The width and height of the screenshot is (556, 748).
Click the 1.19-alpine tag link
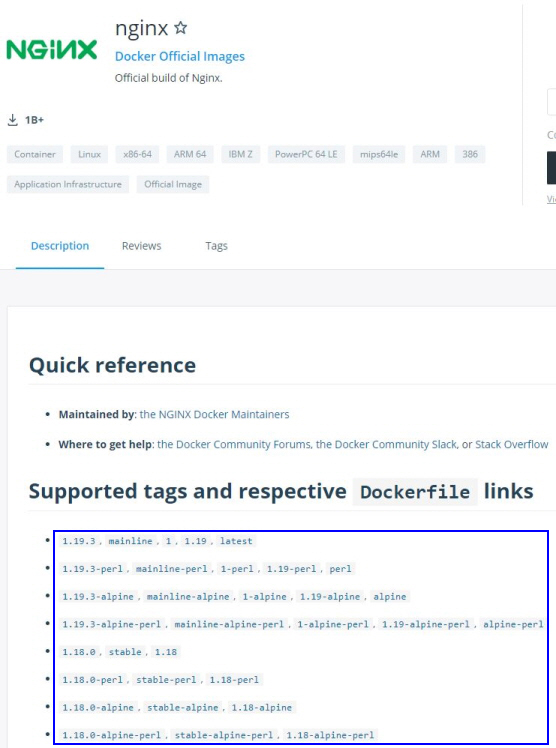(x=330, y=596)
